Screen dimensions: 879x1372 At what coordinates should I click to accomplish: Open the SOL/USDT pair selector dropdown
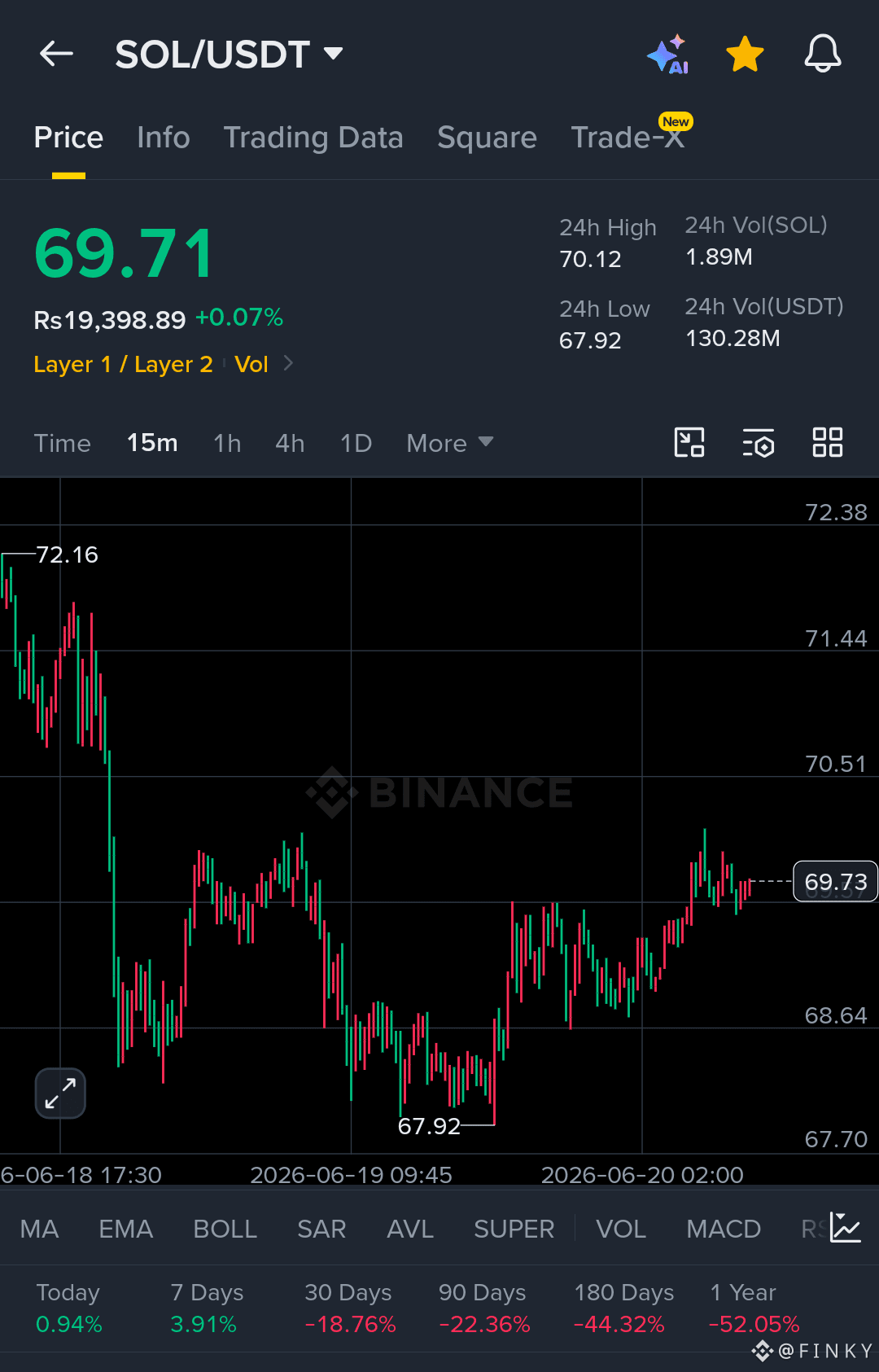[x=230, y=55]
